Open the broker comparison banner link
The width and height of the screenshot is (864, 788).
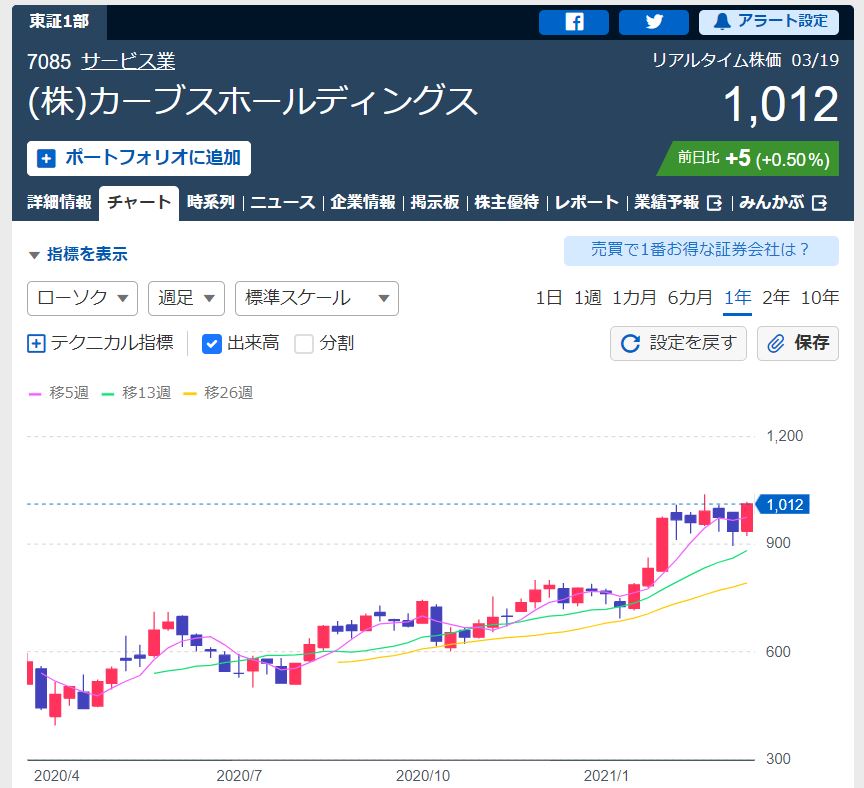(x=701, y=250)
